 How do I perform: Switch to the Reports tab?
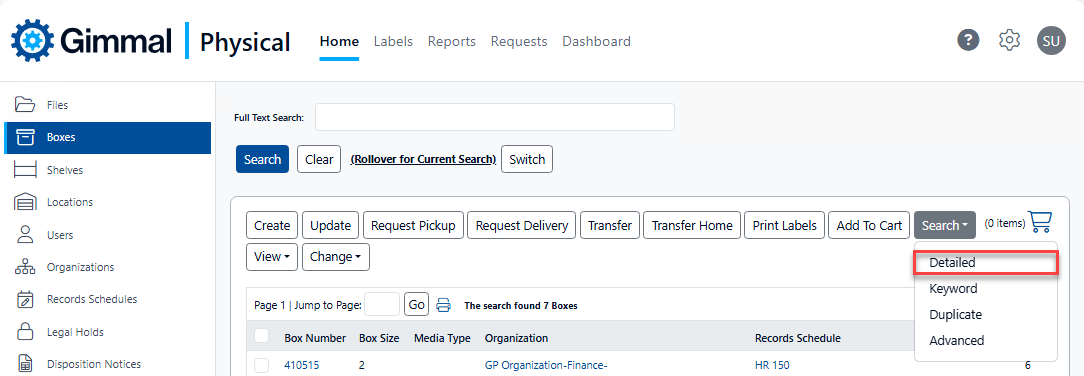[x=451, y=41]
